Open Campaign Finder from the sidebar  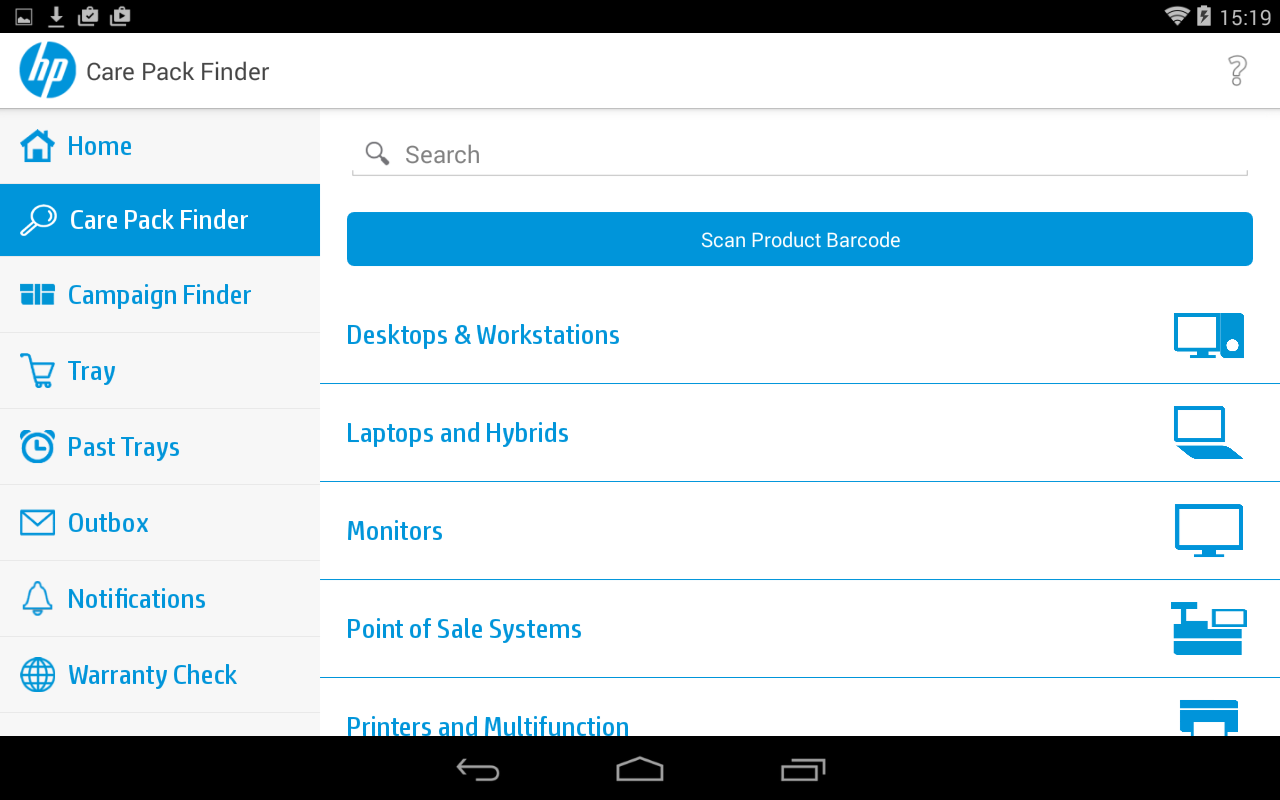(160, 295)
